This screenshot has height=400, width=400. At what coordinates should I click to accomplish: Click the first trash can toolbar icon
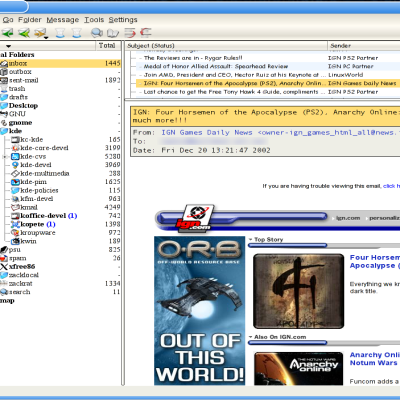(60, 33)
